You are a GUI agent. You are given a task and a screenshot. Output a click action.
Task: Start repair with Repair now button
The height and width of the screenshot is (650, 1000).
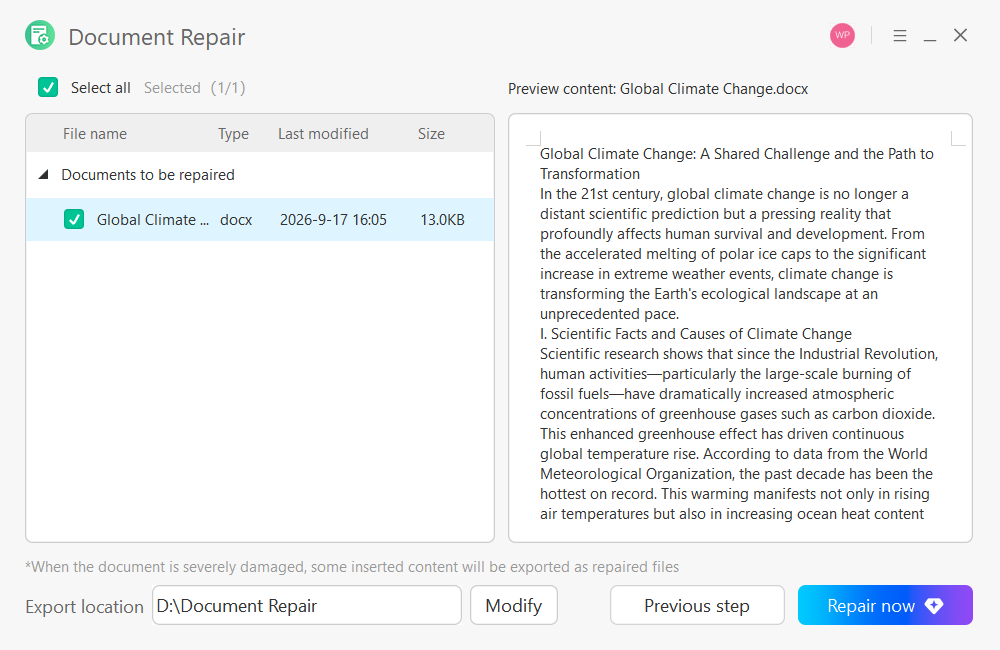[885, 605]
